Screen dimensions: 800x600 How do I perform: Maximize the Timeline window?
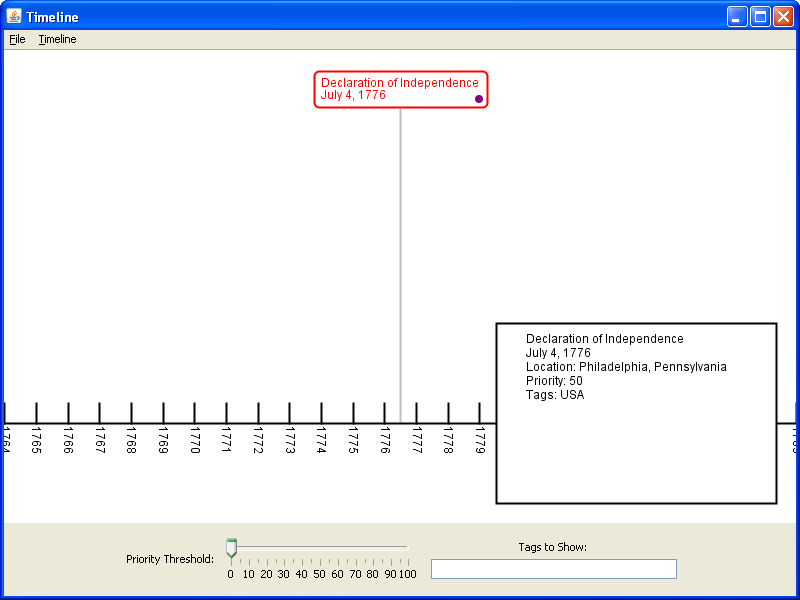coord(760,17)
